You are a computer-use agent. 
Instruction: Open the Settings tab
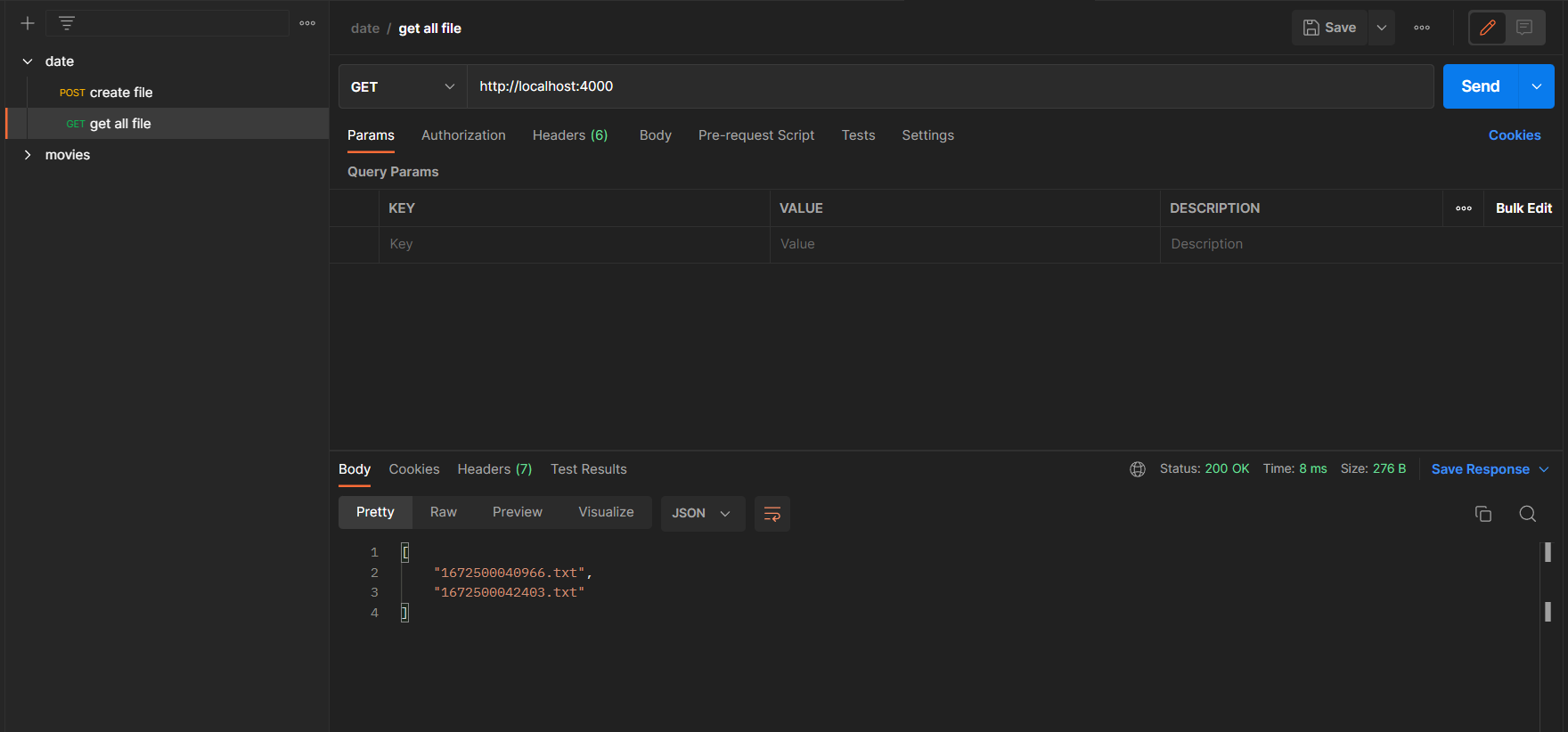coord(927,135)
